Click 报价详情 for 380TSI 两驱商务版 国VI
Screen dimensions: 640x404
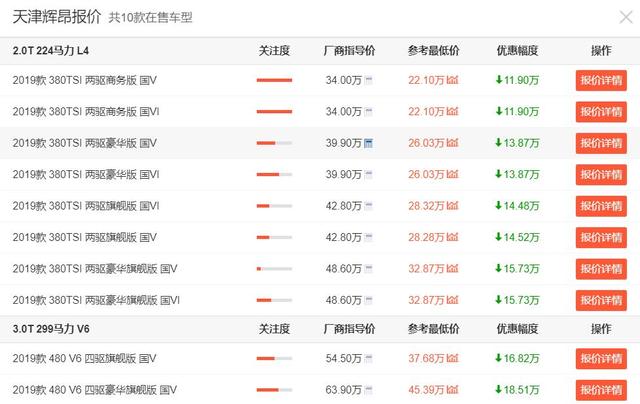pyautogui.click(x=601, y=112)
